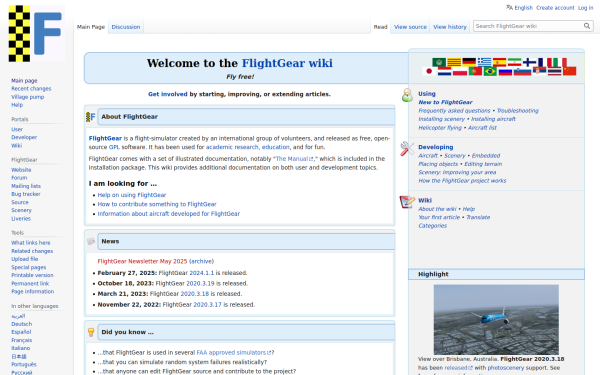
Task: Select the Thai flag
Action: pos(554,71)
